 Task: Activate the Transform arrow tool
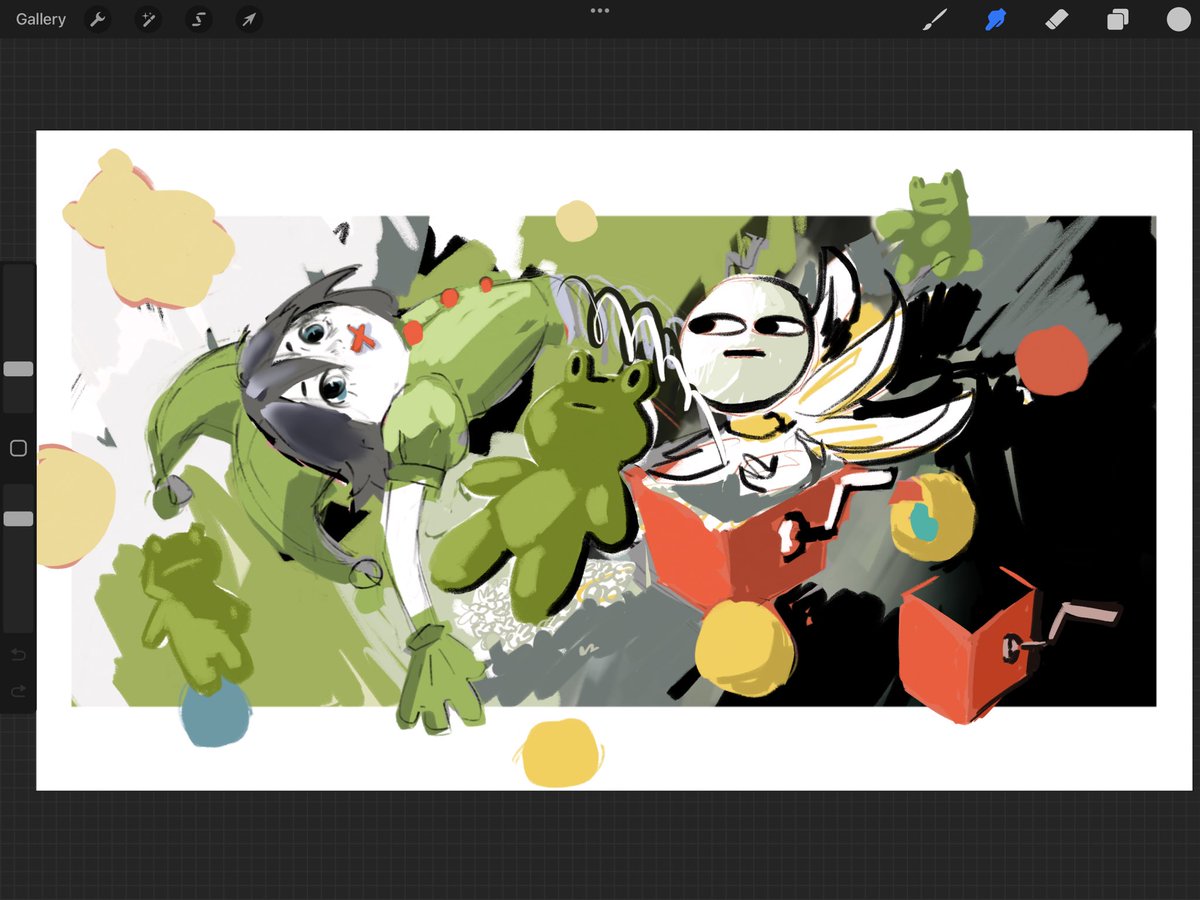(249, 19)
